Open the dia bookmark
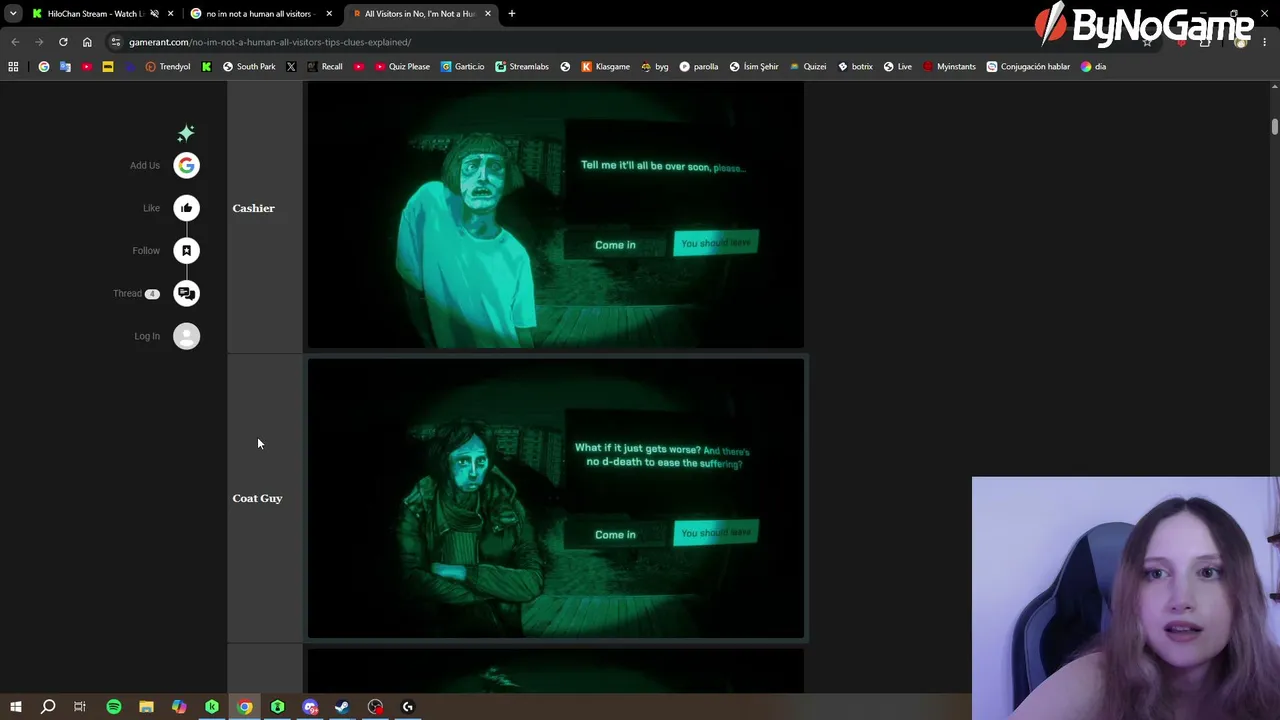This screenshot has width=1280, height=720. pos(1093,67)
